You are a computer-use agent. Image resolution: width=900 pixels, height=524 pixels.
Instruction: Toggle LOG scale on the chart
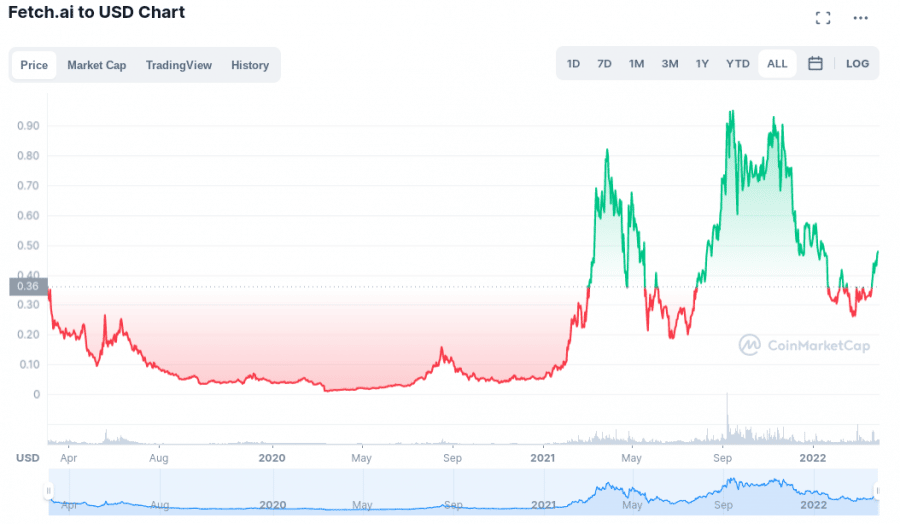point(857,64)
